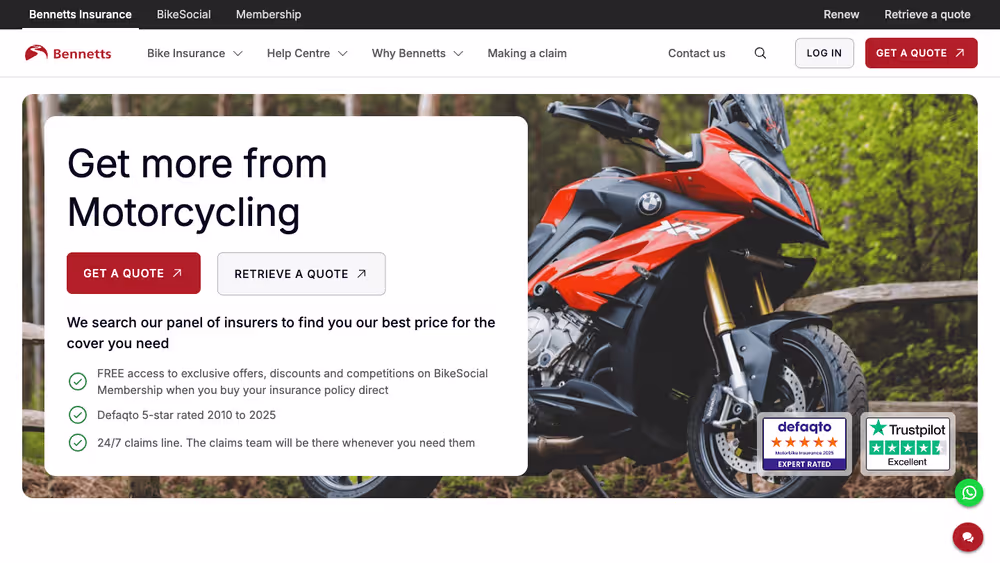The height and width of the screenshot is (563, 1000).
Task: Click header GET A QUOTE button
Action: point(921,53)
